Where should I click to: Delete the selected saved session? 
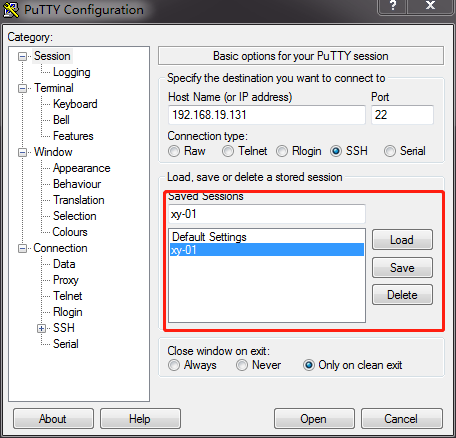pyautogui.click(x=402, y=295)
